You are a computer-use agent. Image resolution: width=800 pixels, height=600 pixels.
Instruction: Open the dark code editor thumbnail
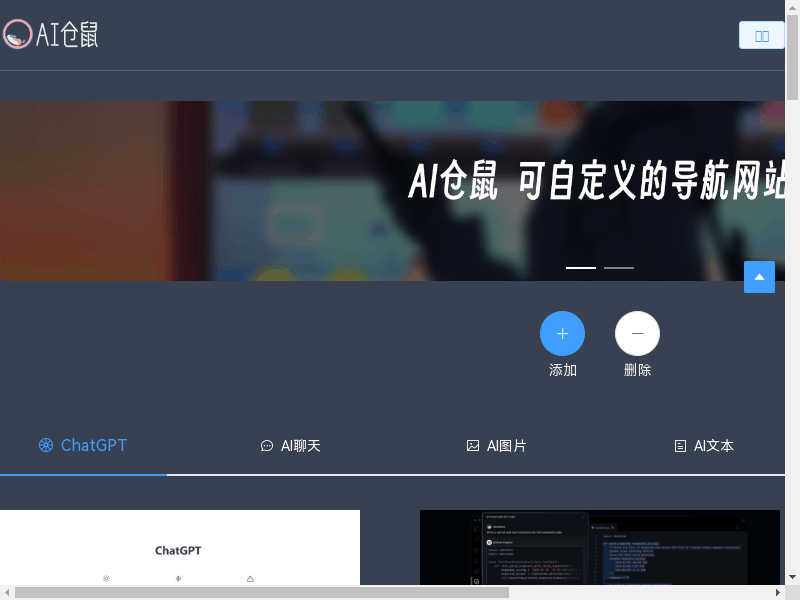[600, 547]
